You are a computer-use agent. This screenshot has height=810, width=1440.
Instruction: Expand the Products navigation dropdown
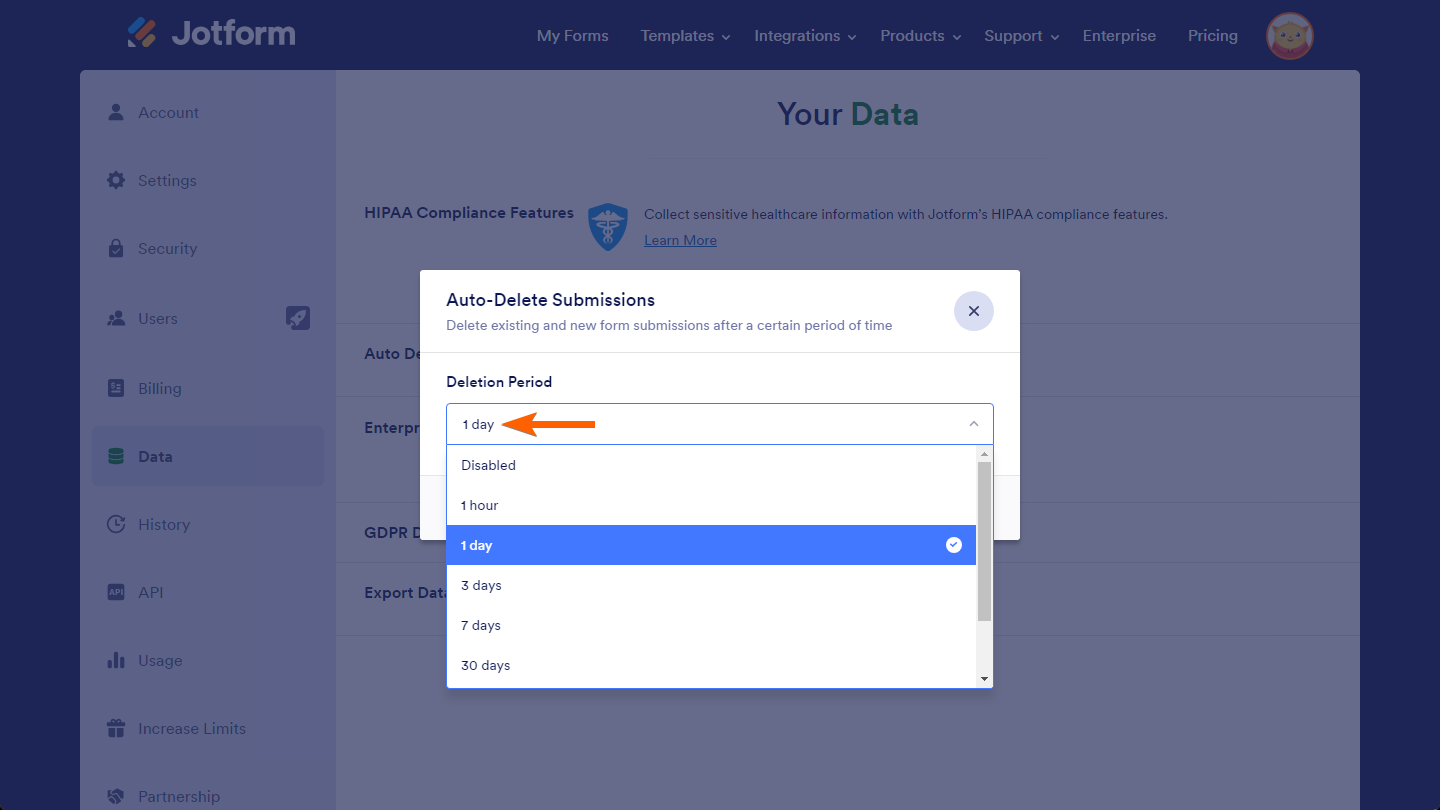click(920, 36)
